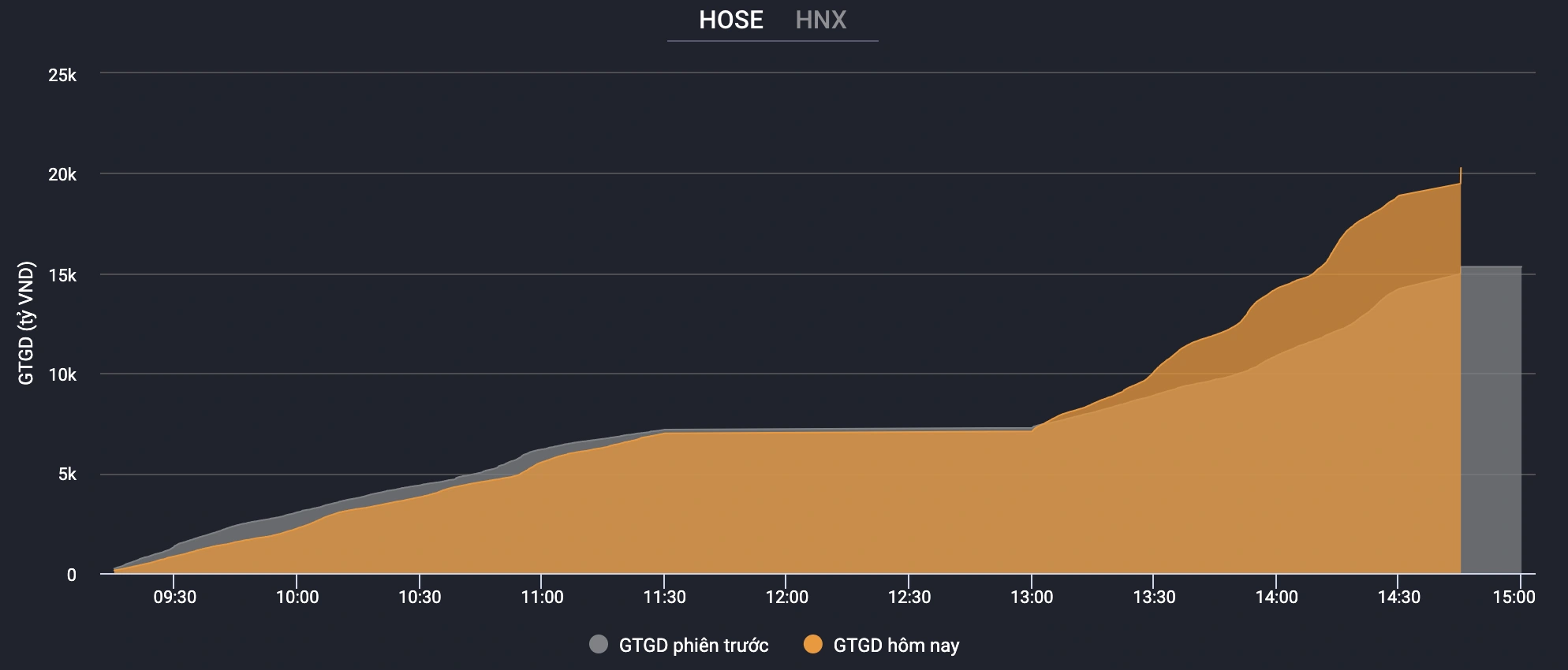The image size is (1568, 670).
Task: Click the 10:30 time axis label
Action: (420, 597)
